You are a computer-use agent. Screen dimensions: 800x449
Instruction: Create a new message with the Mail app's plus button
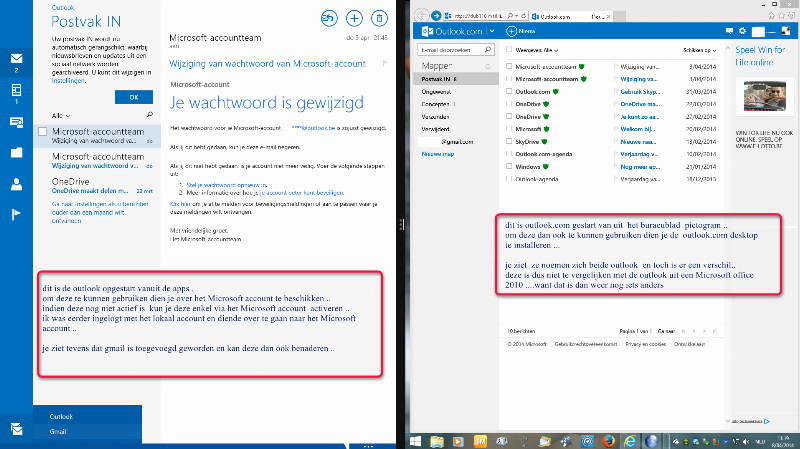pyautogui.click(x=354, y=19)
